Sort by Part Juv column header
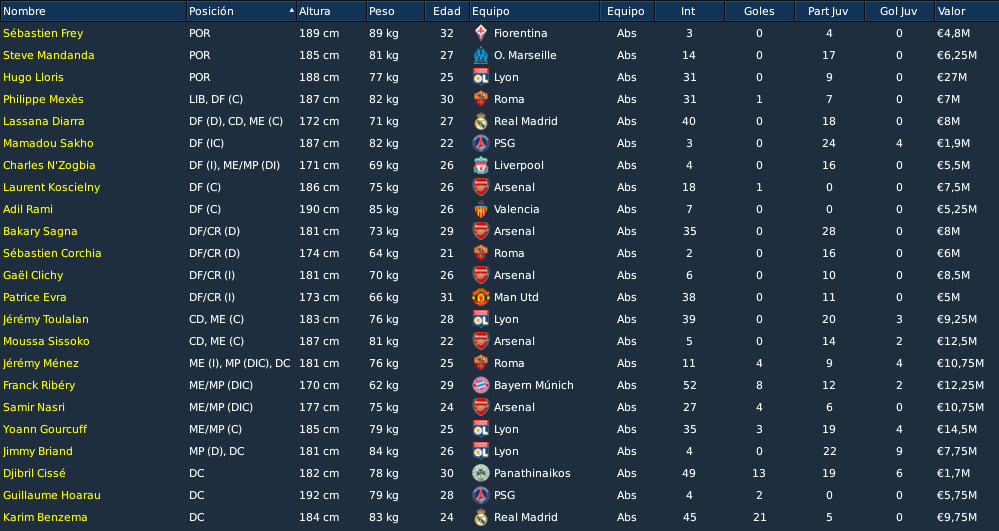This screenshot has width=999, height=531. point(829,11)
